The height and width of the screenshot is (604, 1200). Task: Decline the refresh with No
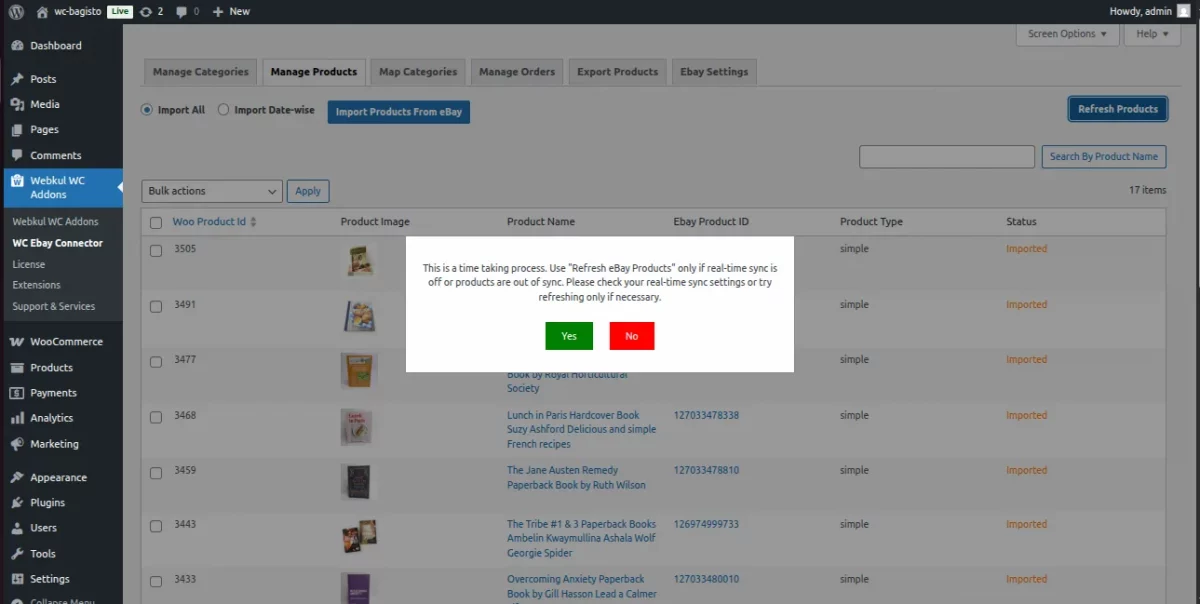[632, 336]
